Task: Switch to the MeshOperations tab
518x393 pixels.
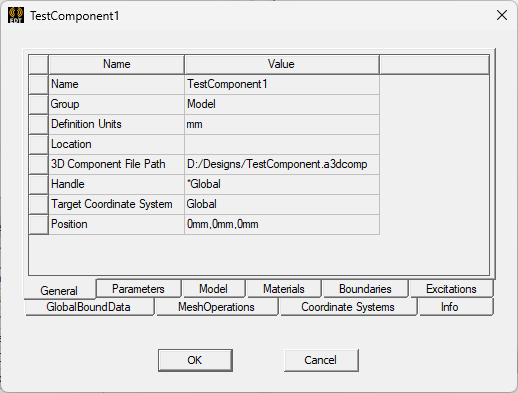Action: click(x=216, y=307)
